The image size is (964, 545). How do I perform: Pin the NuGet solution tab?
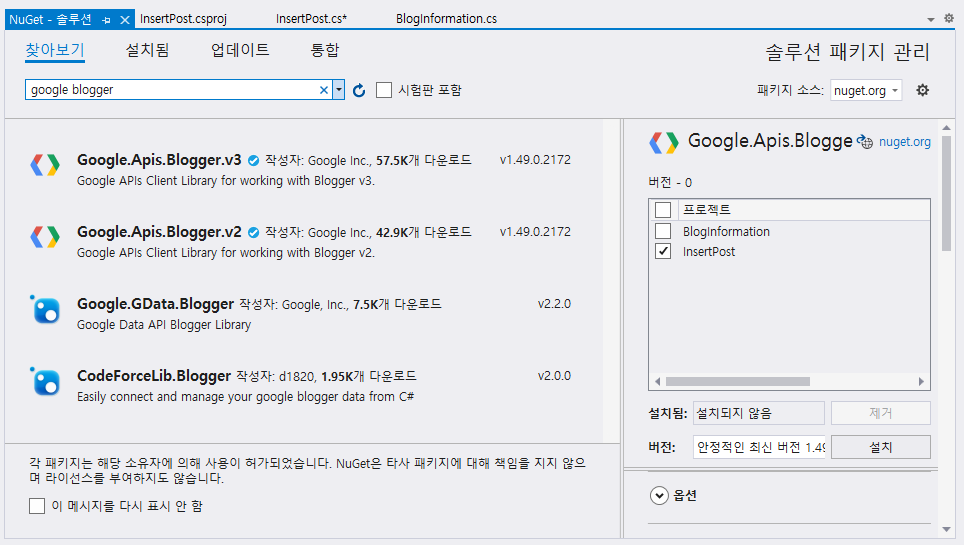point(106,20)
